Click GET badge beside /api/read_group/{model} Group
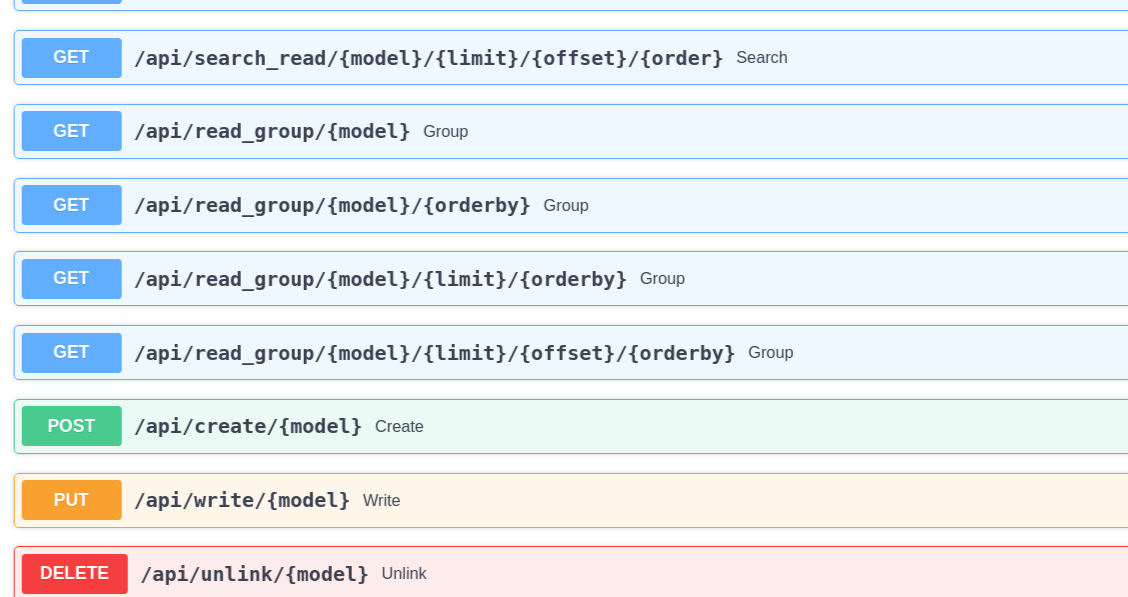This screenshot has width=1128, height=597. click(x=71, y=131)
